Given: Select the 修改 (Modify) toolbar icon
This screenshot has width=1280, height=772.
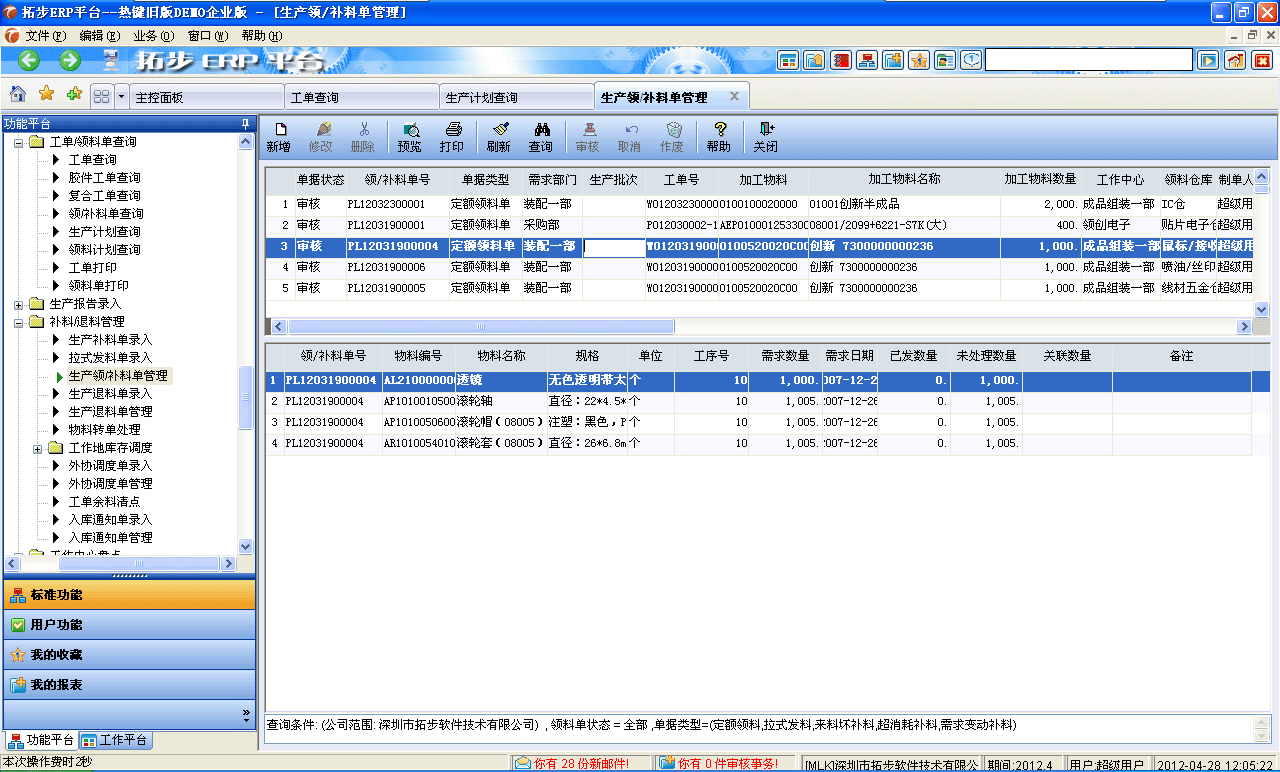Looking at the screenshot, I should pos(323,136).
